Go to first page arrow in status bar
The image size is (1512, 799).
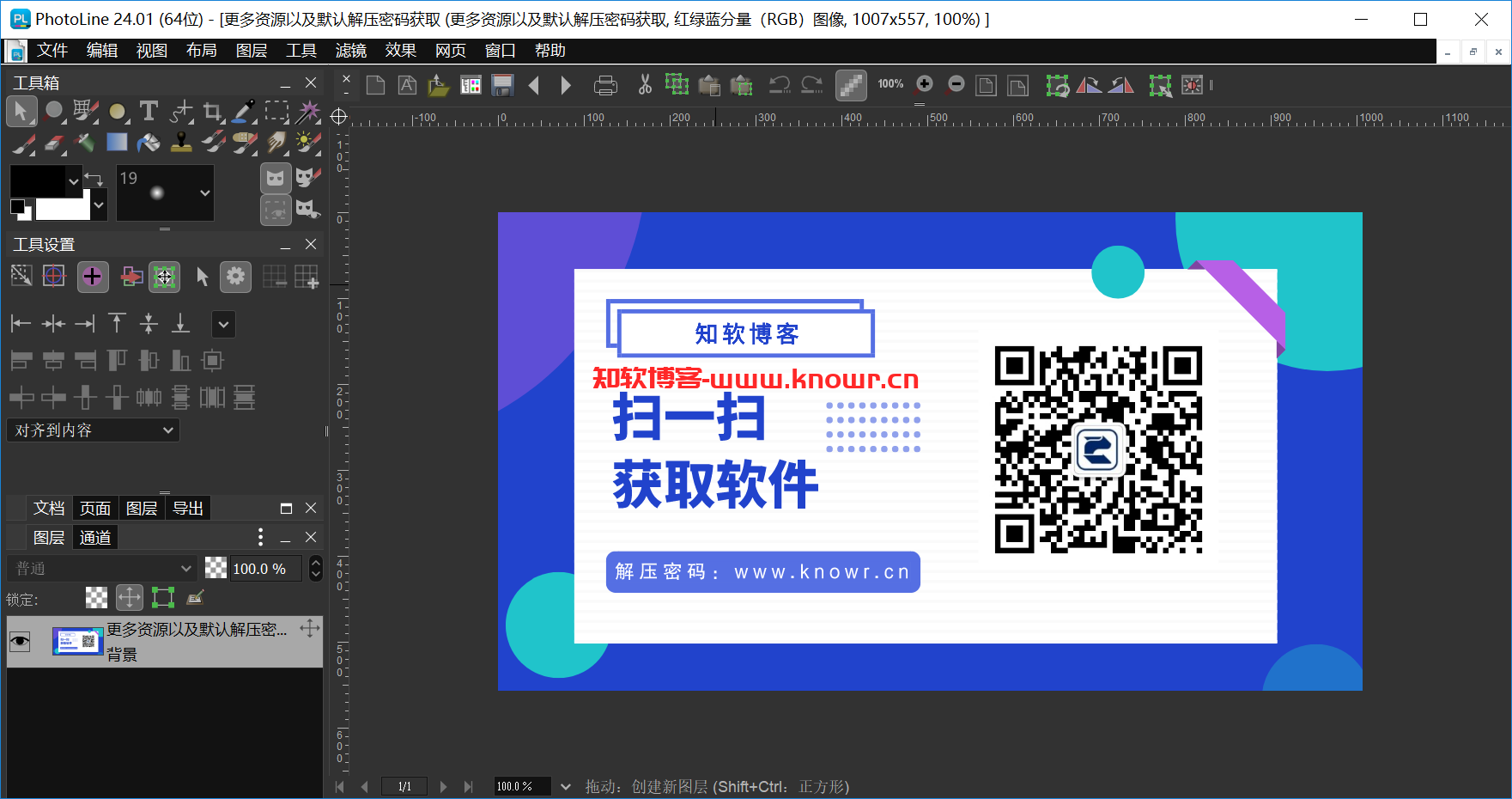point(340,786)
